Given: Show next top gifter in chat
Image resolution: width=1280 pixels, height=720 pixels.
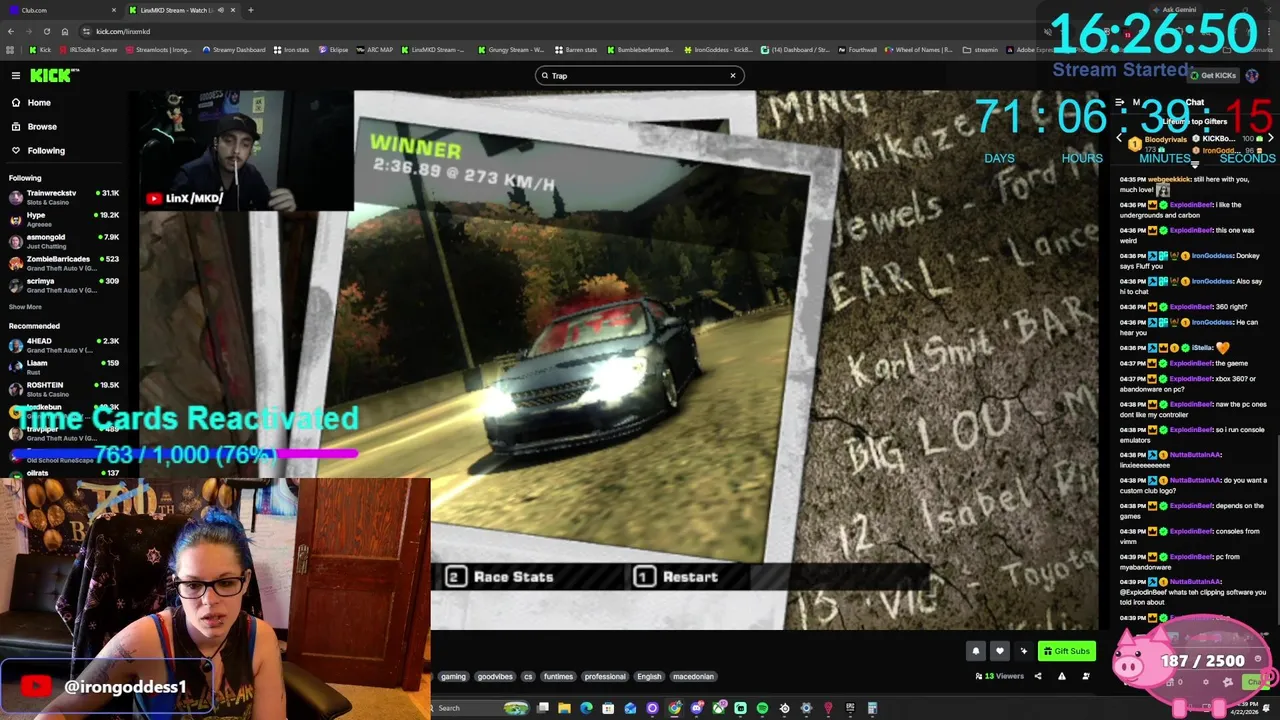Looking at the screenshot, I should point(1270,138).
